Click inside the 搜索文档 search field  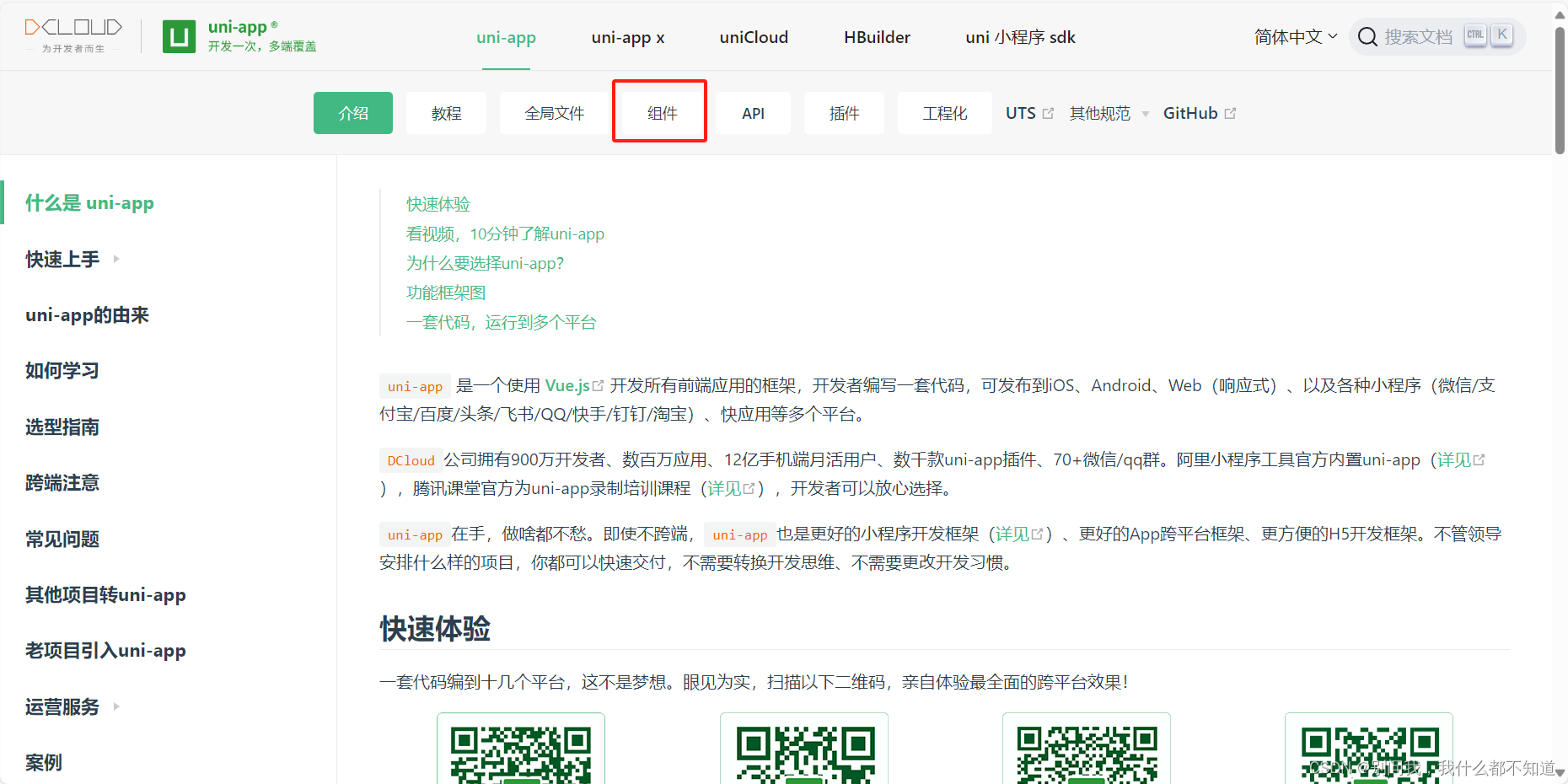point(1416,36)
